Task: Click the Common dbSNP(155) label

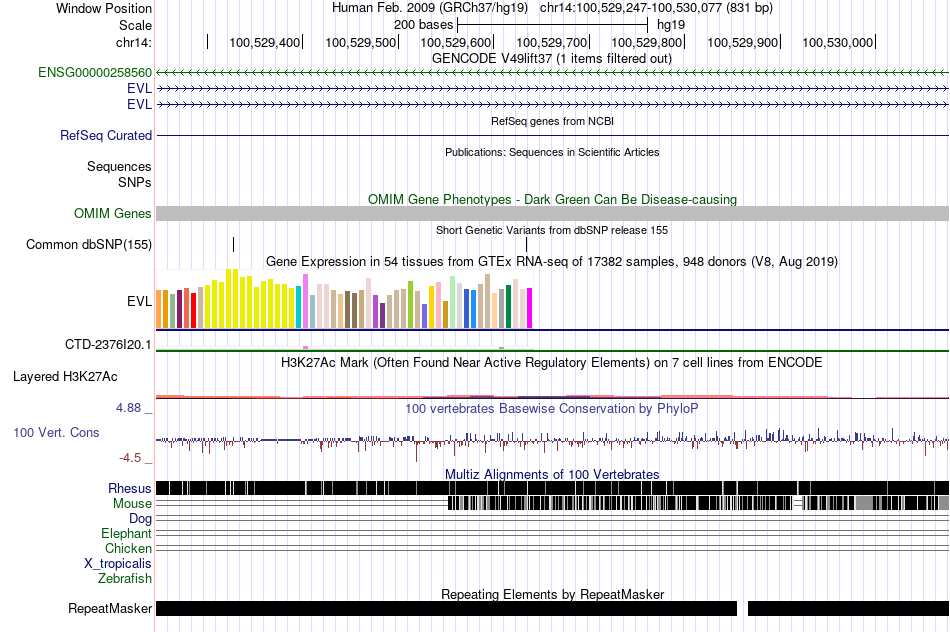Action: (x=88, y=245)
